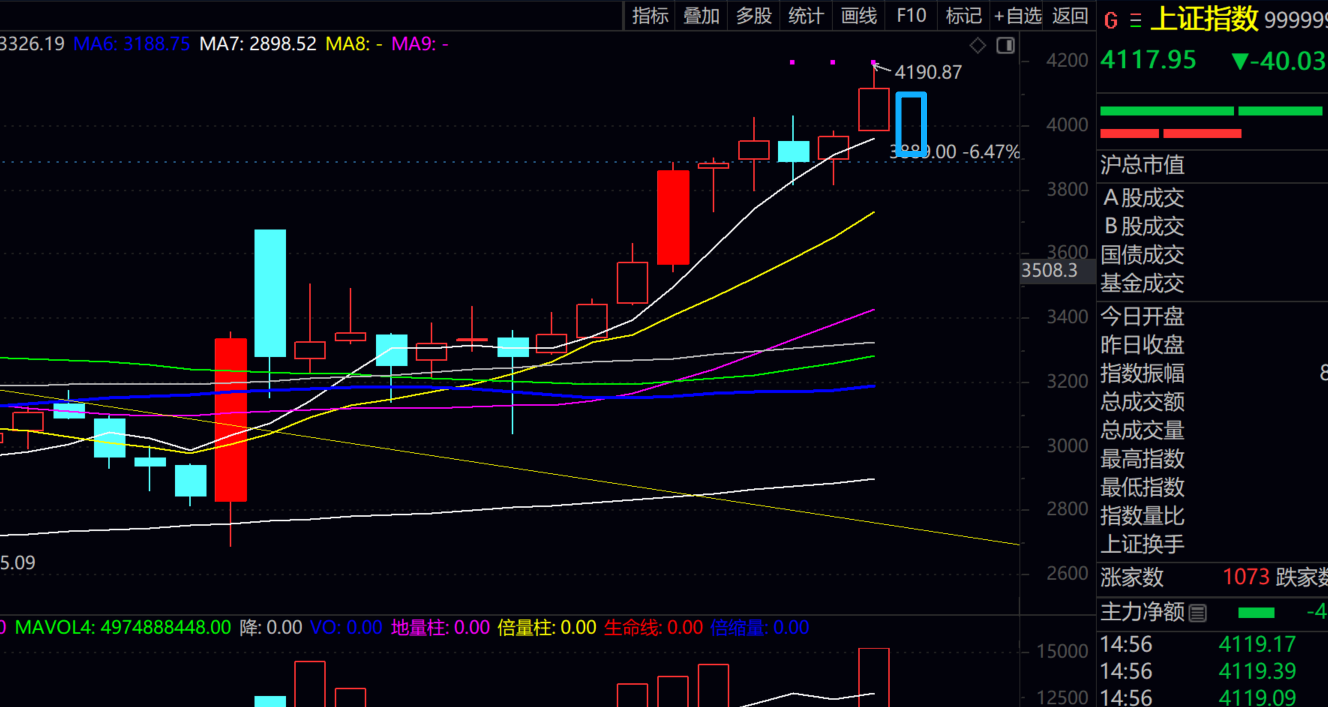Open the 叠加 overlay menu
The width and height of the screenshot is (1328, 707).
click(x=701, y=15)
